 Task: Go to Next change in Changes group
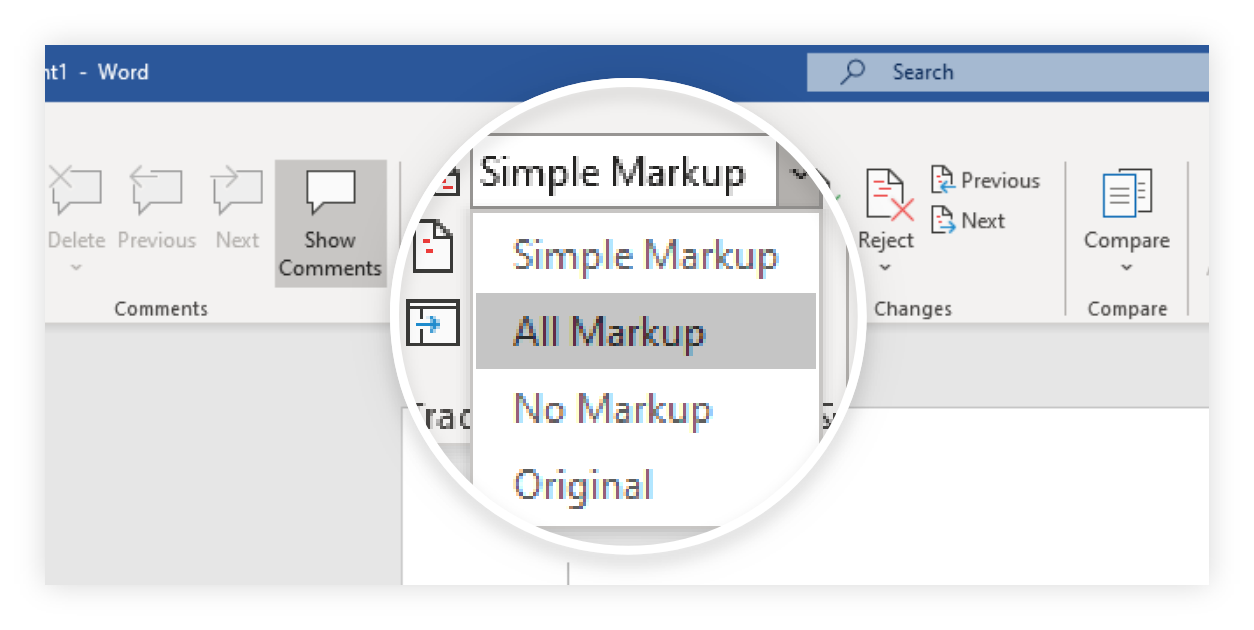969,221
